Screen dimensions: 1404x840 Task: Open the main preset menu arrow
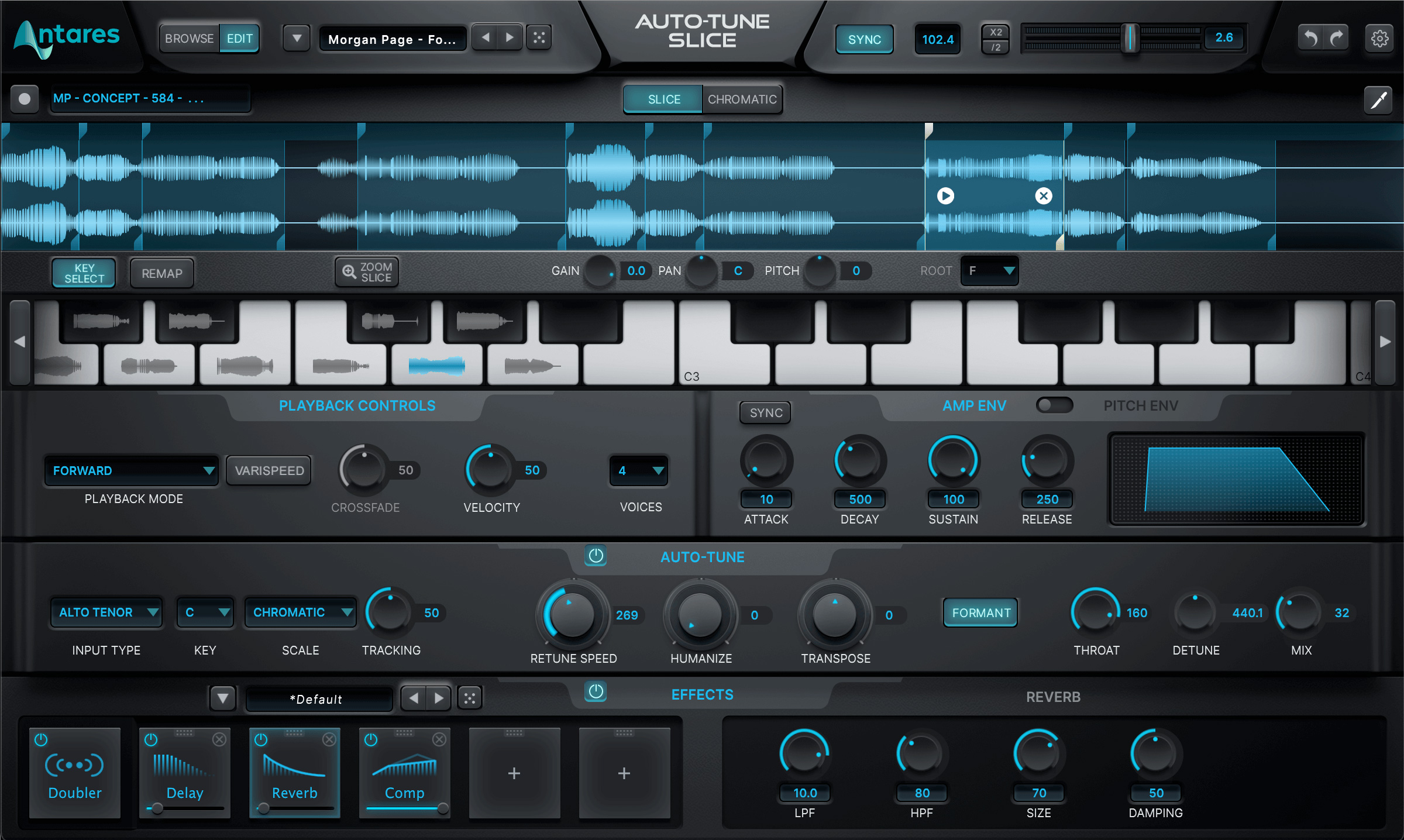[x=297, y=39]
